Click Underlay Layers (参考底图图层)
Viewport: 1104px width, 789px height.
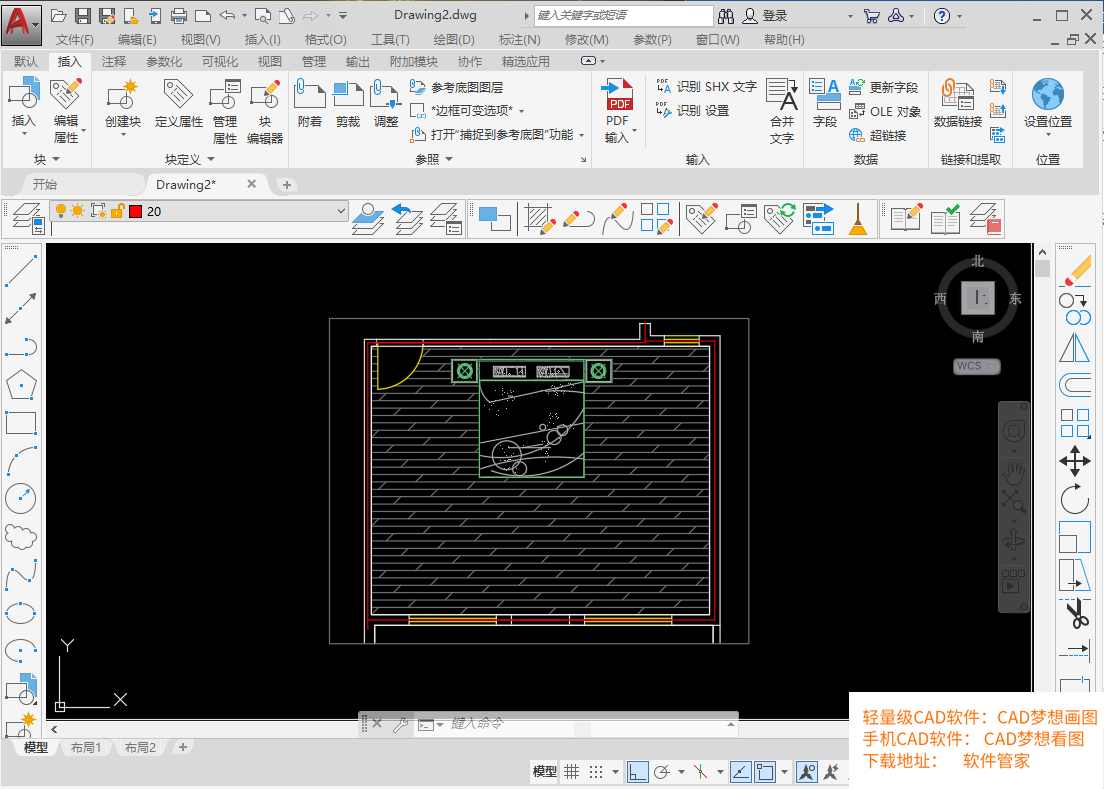pos(457,87)
